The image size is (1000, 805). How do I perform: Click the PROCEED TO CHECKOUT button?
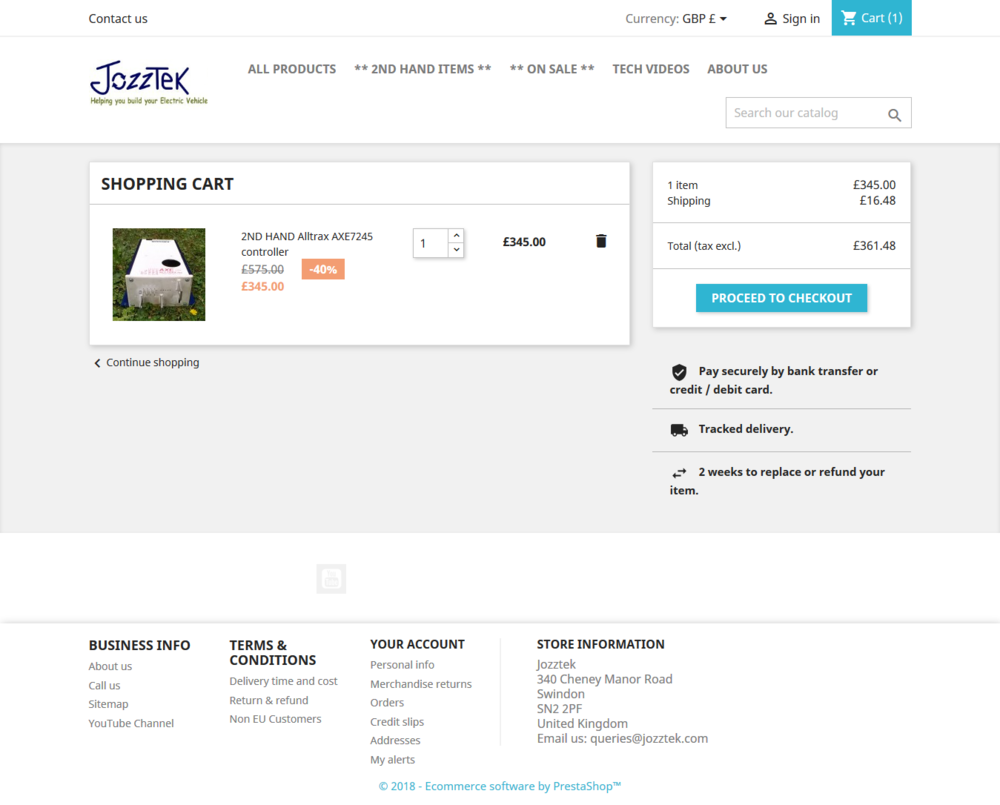(781, 297)
